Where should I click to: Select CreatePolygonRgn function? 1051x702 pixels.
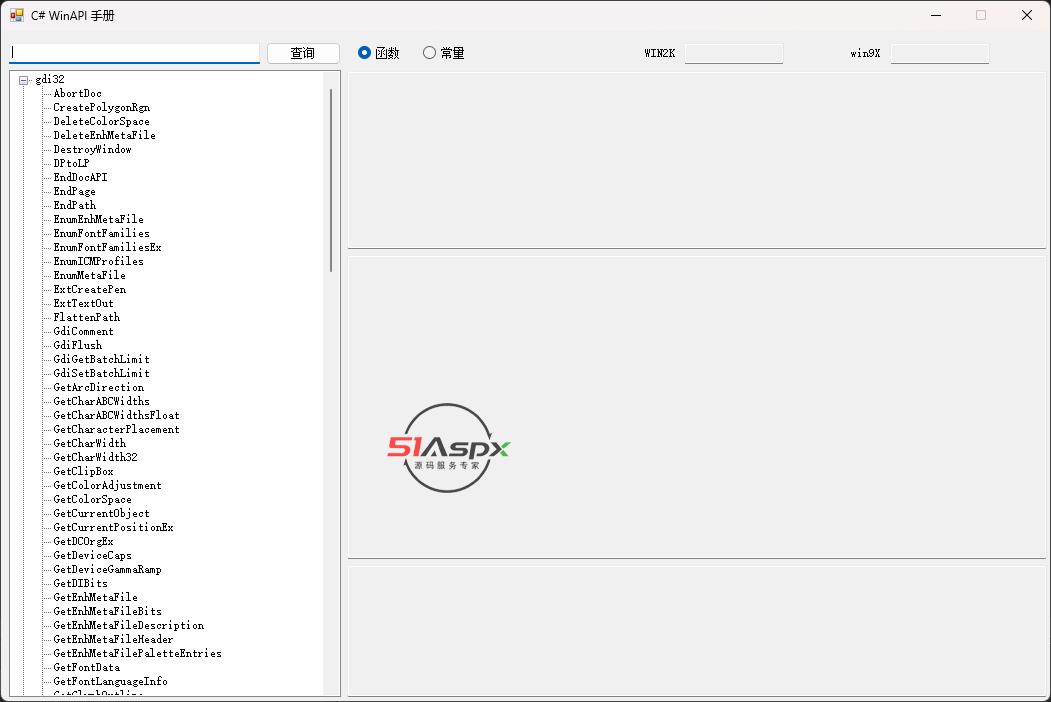pyautogui.click(x=101, y=107)
